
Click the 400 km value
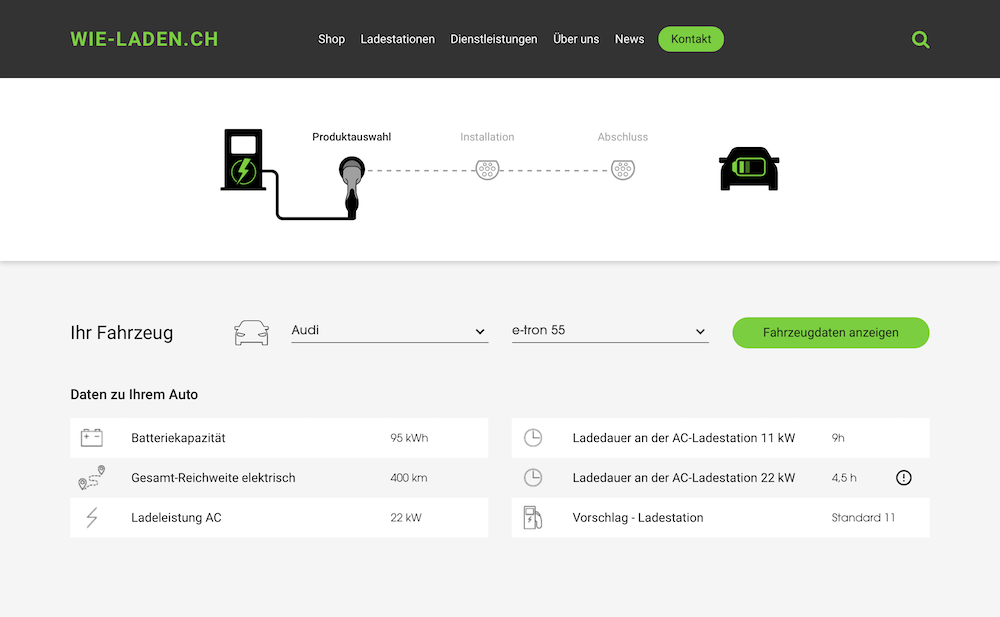[409, 477]
